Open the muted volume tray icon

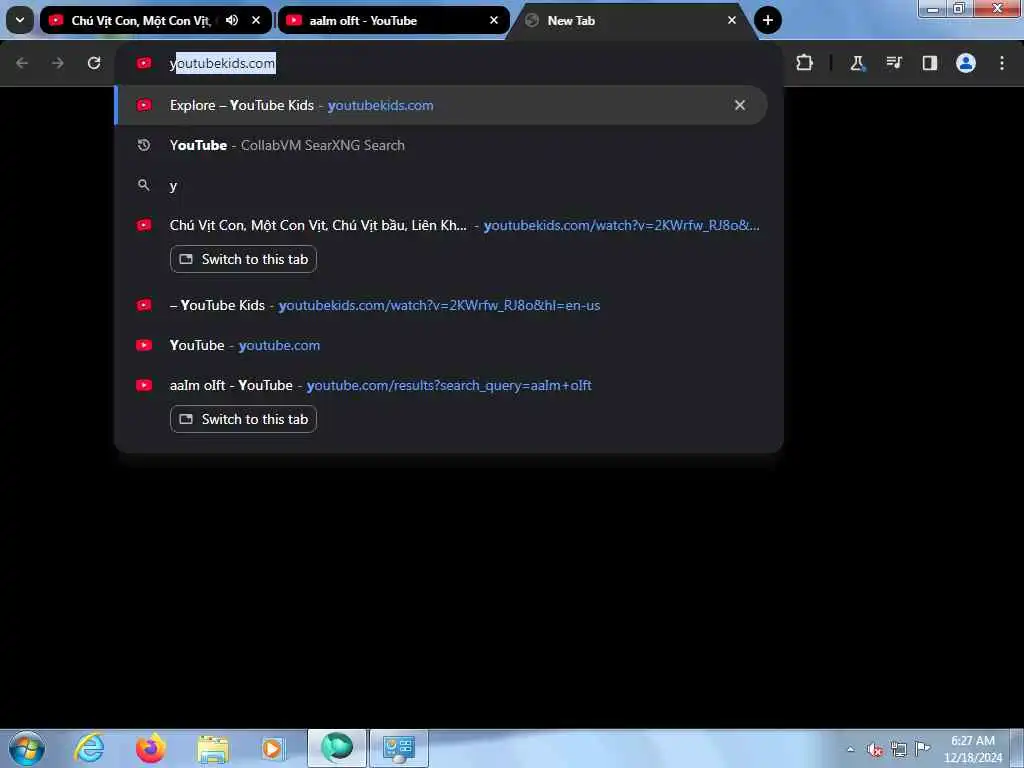pyautogui.click(x=875, y=749)
